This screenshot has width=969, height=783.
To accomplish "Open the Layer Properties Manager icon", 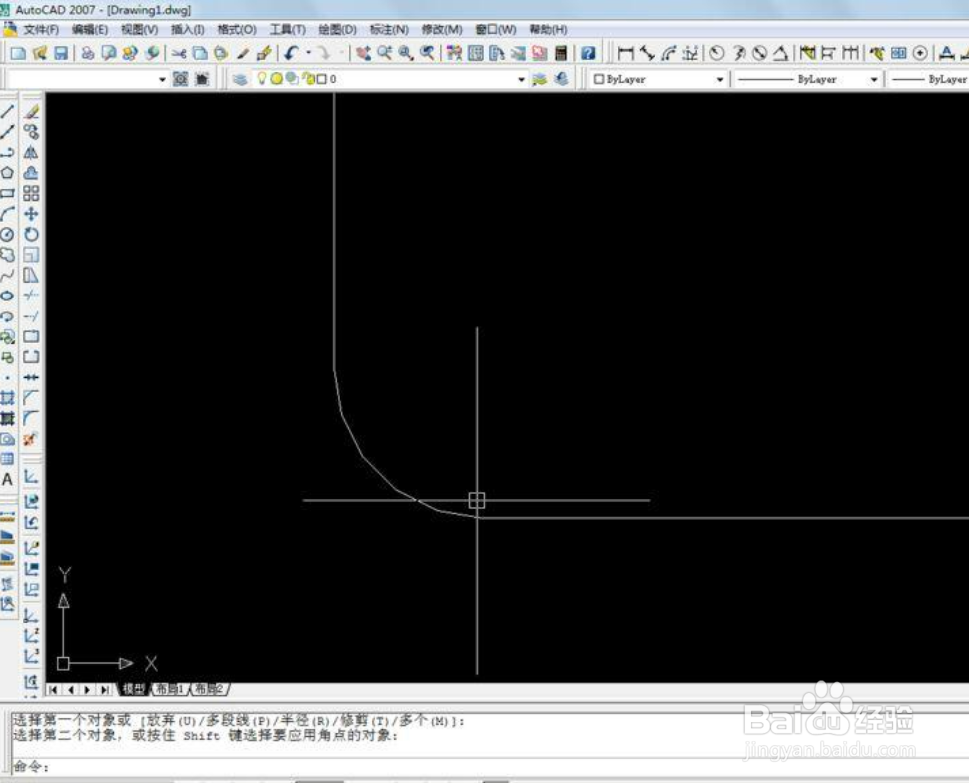I will click(x=240, y=79).
